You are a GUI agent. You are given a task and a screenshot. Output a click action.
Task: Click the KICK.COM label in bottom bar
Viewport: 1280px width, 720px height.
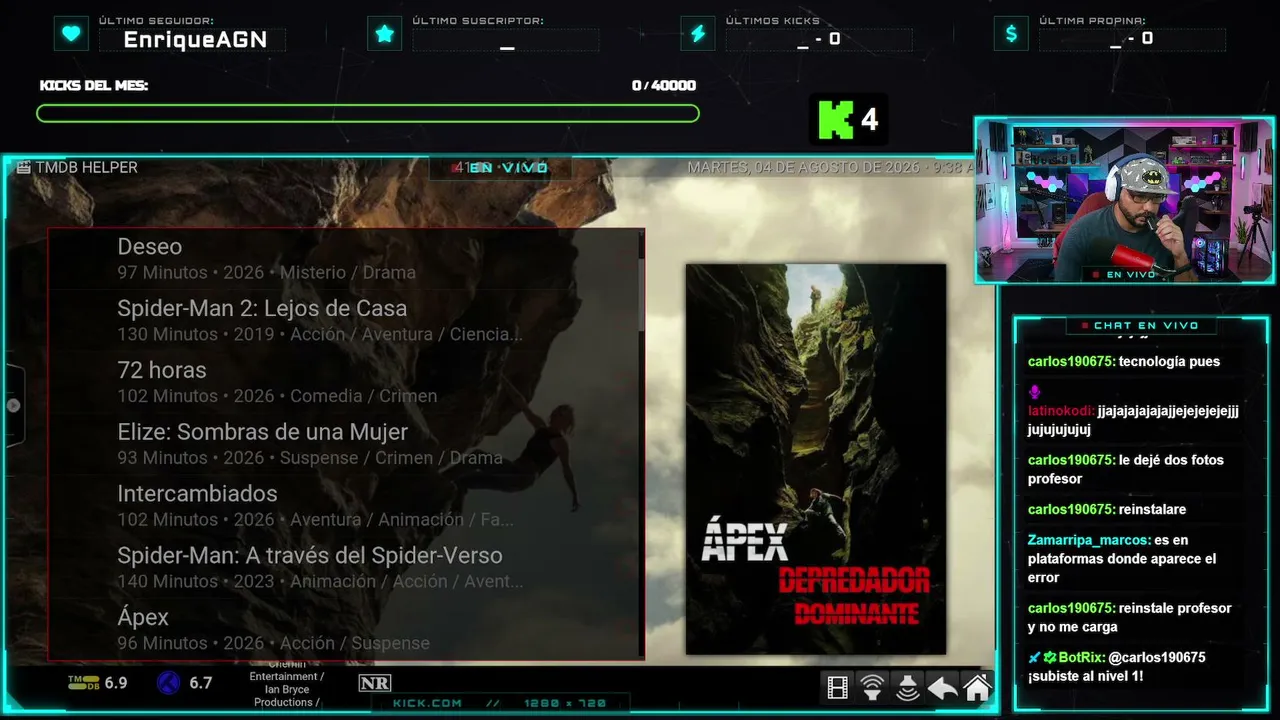pos(427,703)
